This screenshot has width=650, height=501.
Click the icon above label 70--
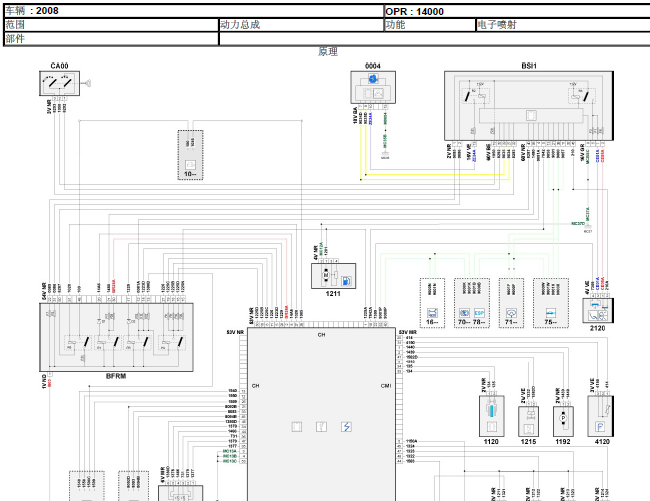(464, 313)
